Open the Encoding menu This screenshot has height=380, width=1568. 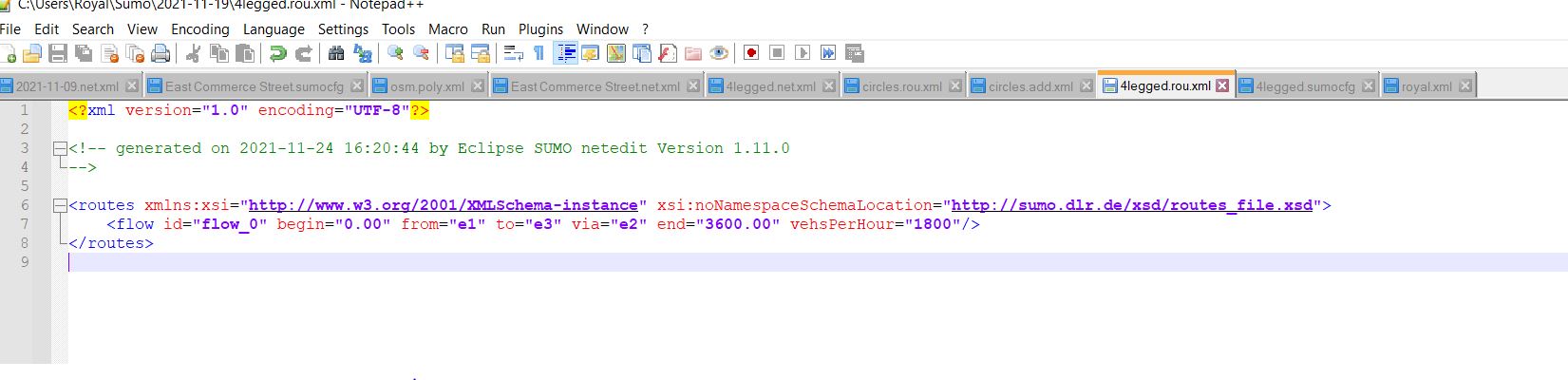pos(200,29)
